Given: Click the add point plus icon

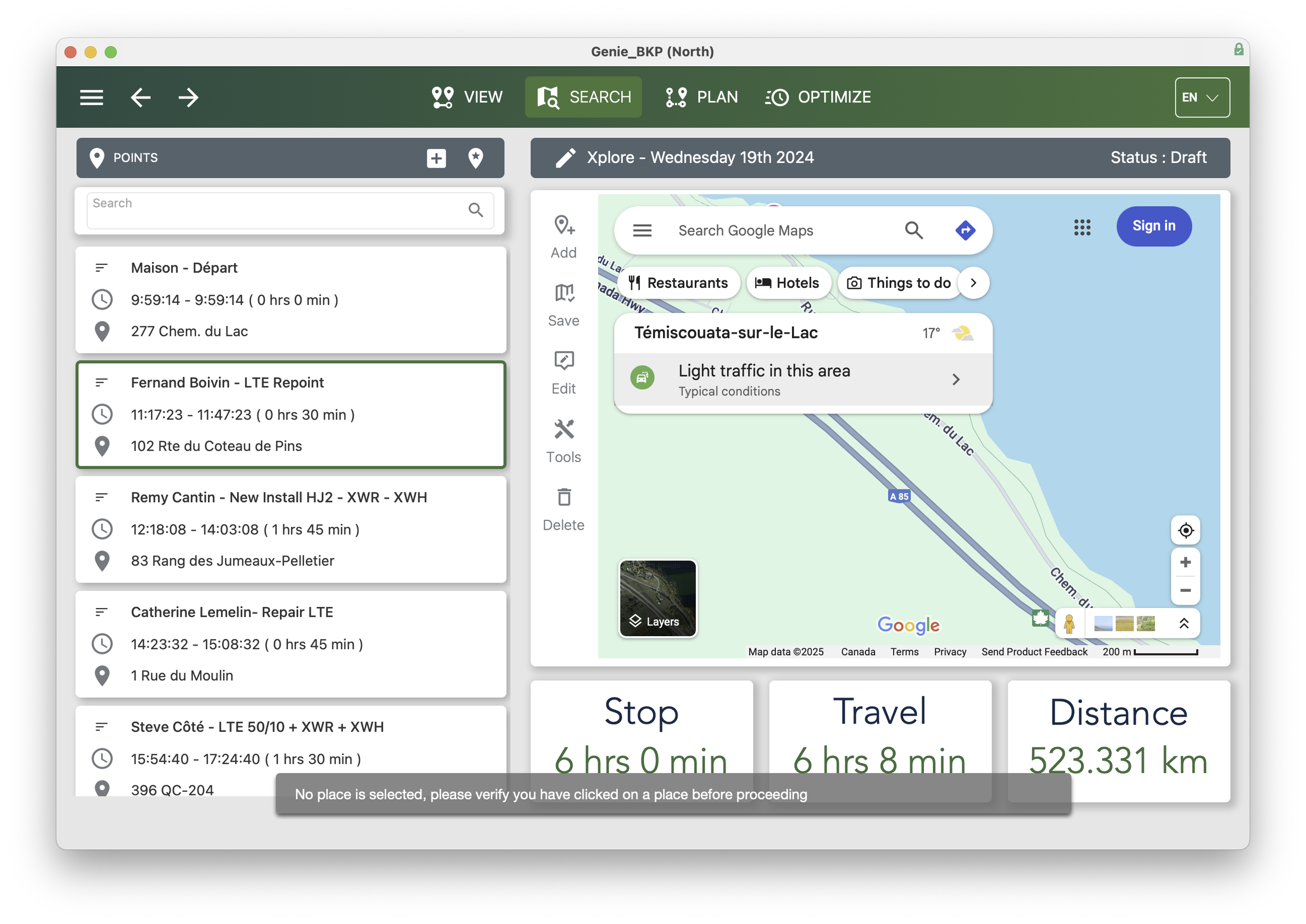Looking at the screenshot, I should tap(436, 158).
